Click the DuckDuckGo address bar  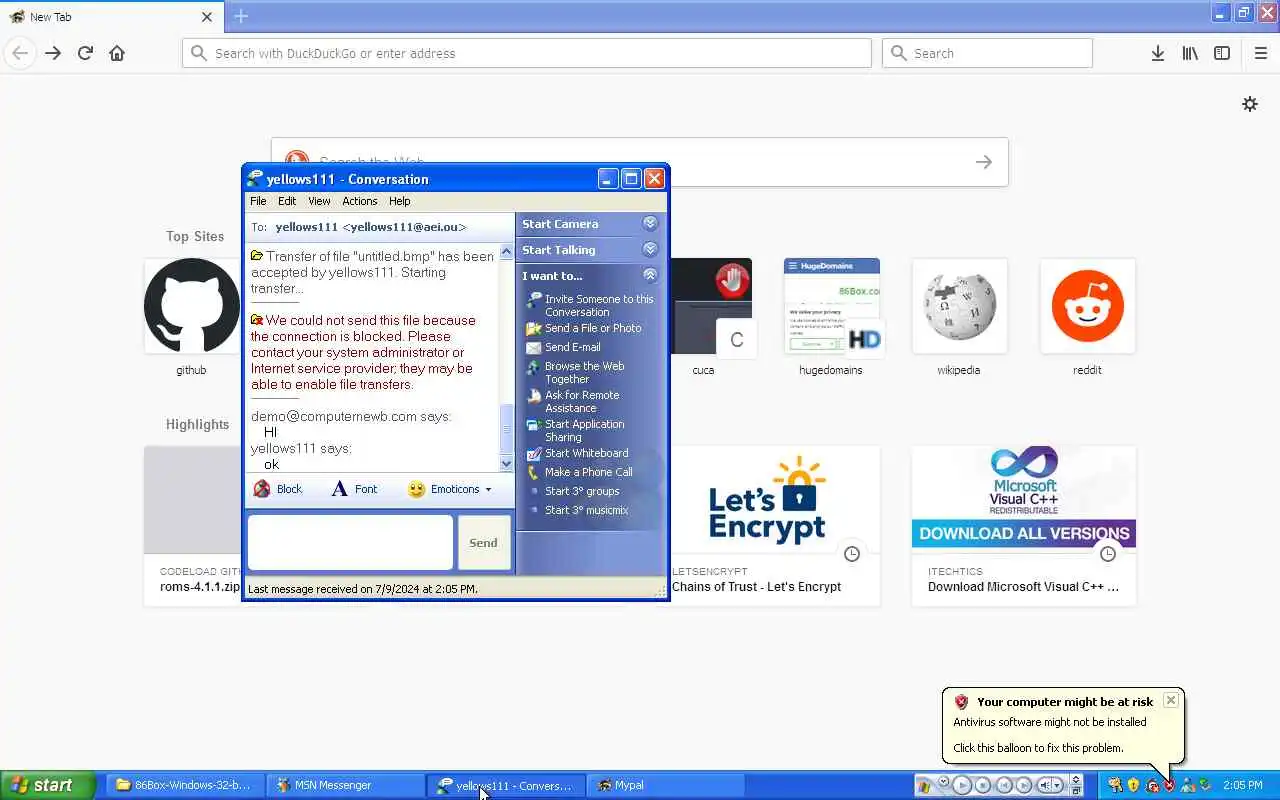(x=527, y=53)
